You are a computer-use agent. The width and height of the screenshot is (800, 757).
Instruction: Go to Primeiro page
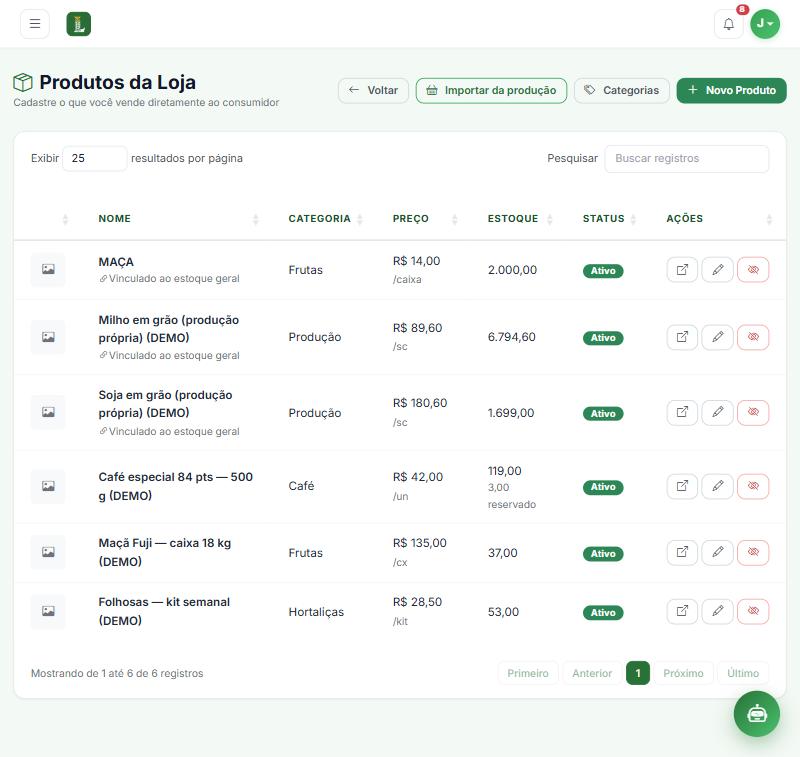tap(528, 673)
